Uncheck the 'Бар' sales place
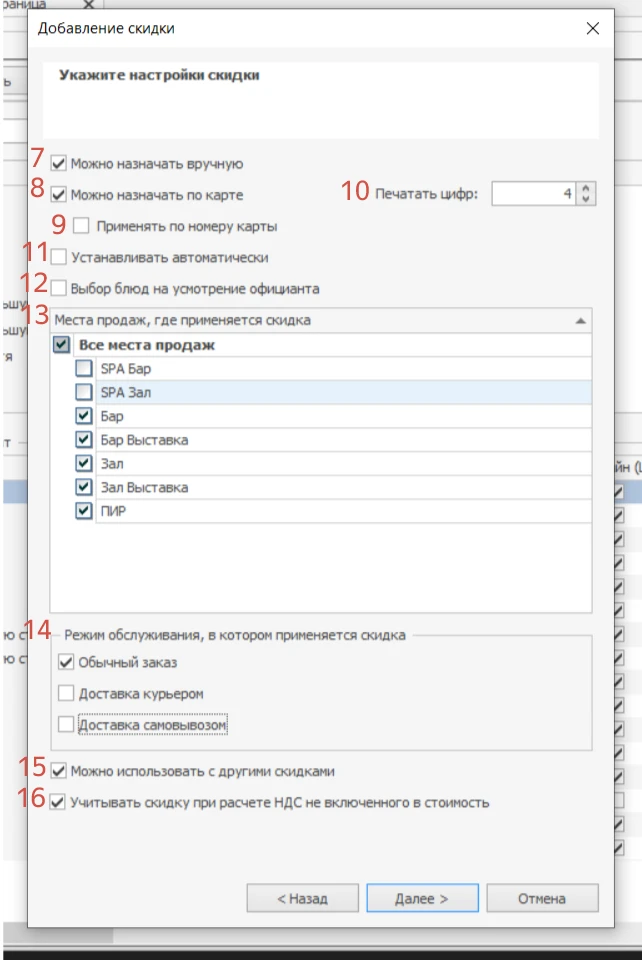 click(84, 416)
